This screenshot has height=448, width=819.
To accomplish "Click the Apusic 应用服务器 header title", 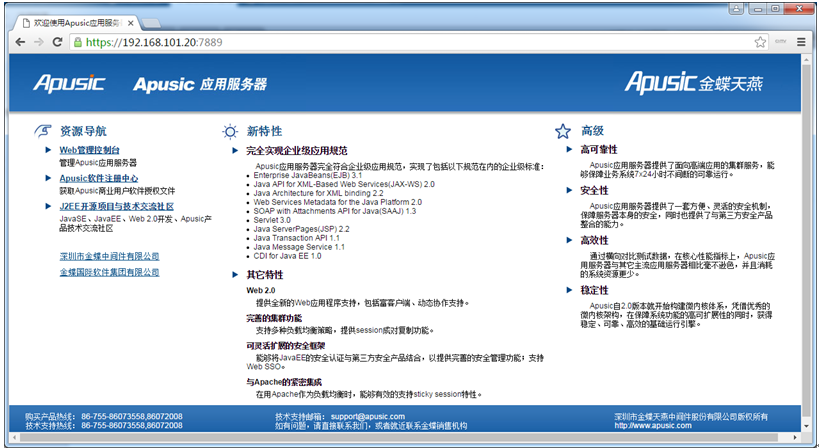I will point(200,84).
